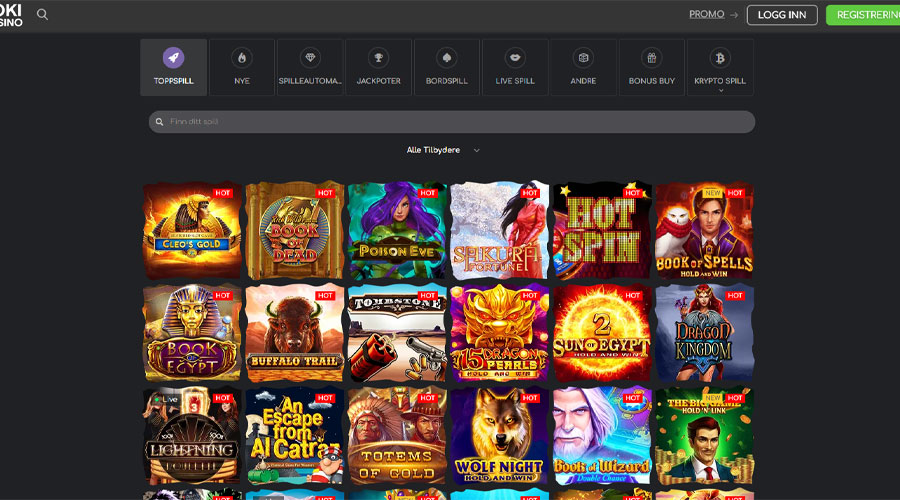Click the green Registrering button
This screenshot has width=900, height=500.
pos(863,15)
